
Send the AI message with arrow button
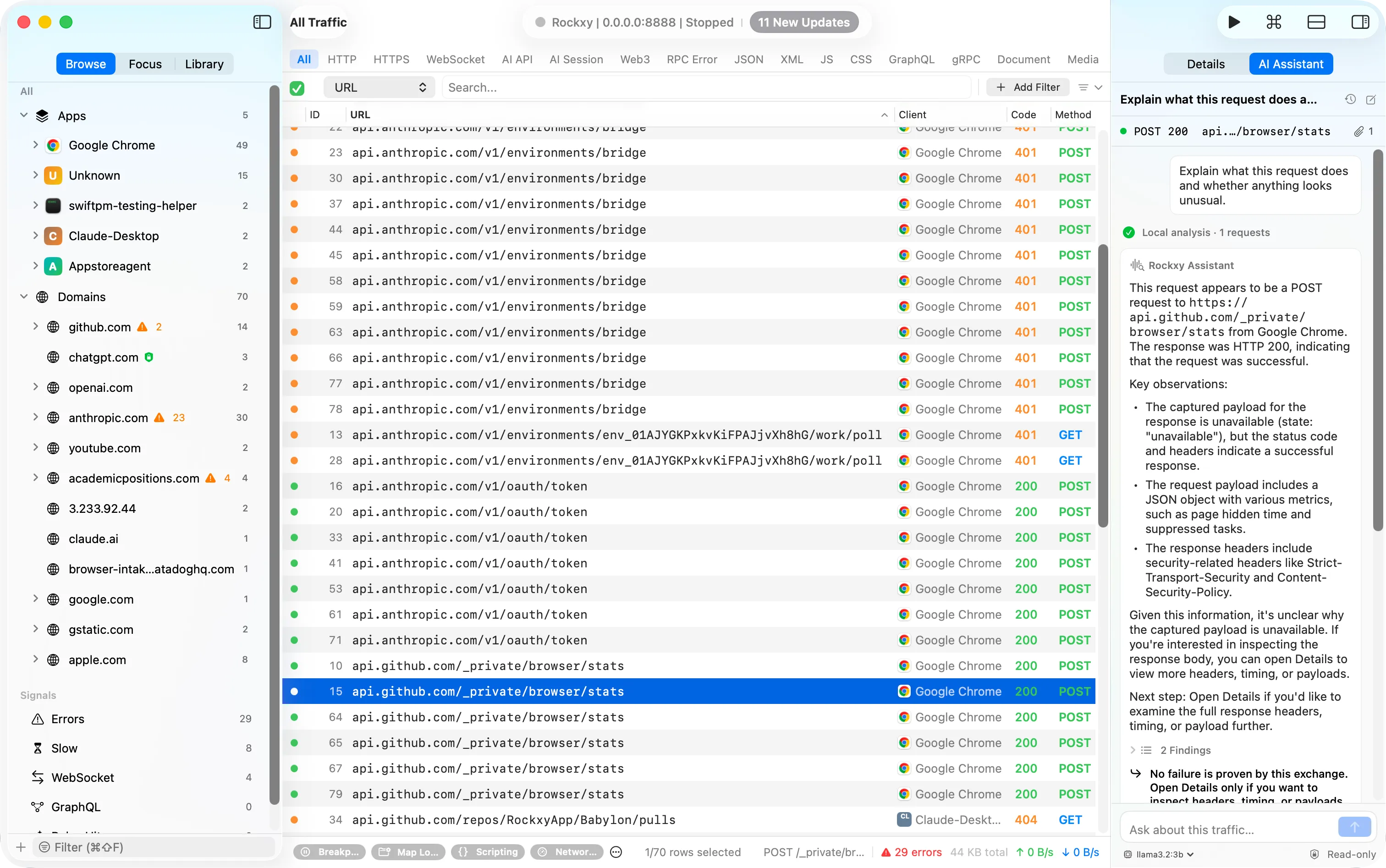click(x=1354, y=827)
